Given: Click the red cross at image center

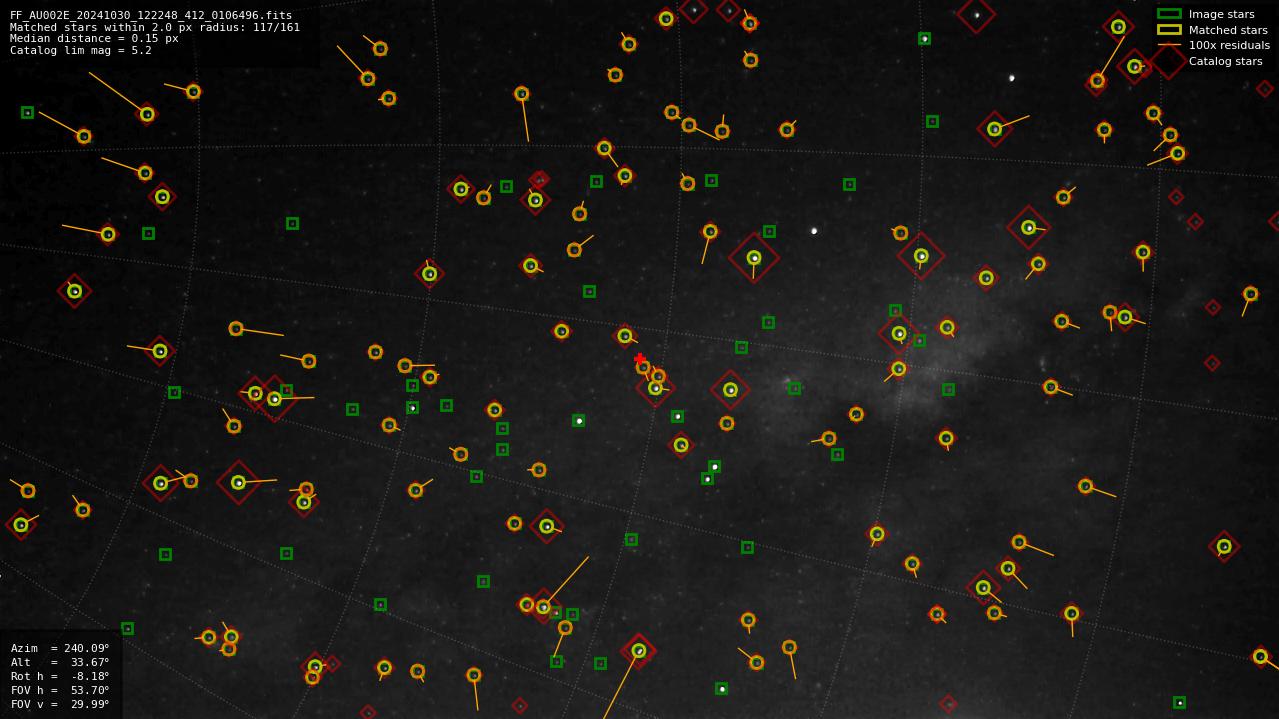Looking at the screenshot, I should [x=640, y=359].
